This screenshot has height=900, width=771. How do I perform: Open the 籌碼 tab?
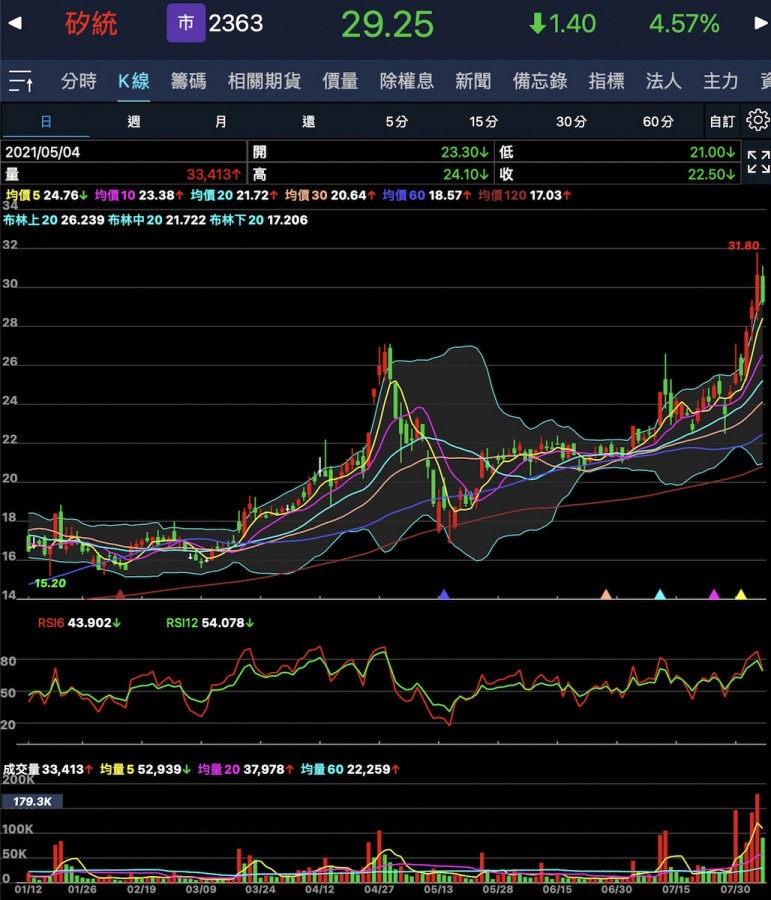coord(189,81)
